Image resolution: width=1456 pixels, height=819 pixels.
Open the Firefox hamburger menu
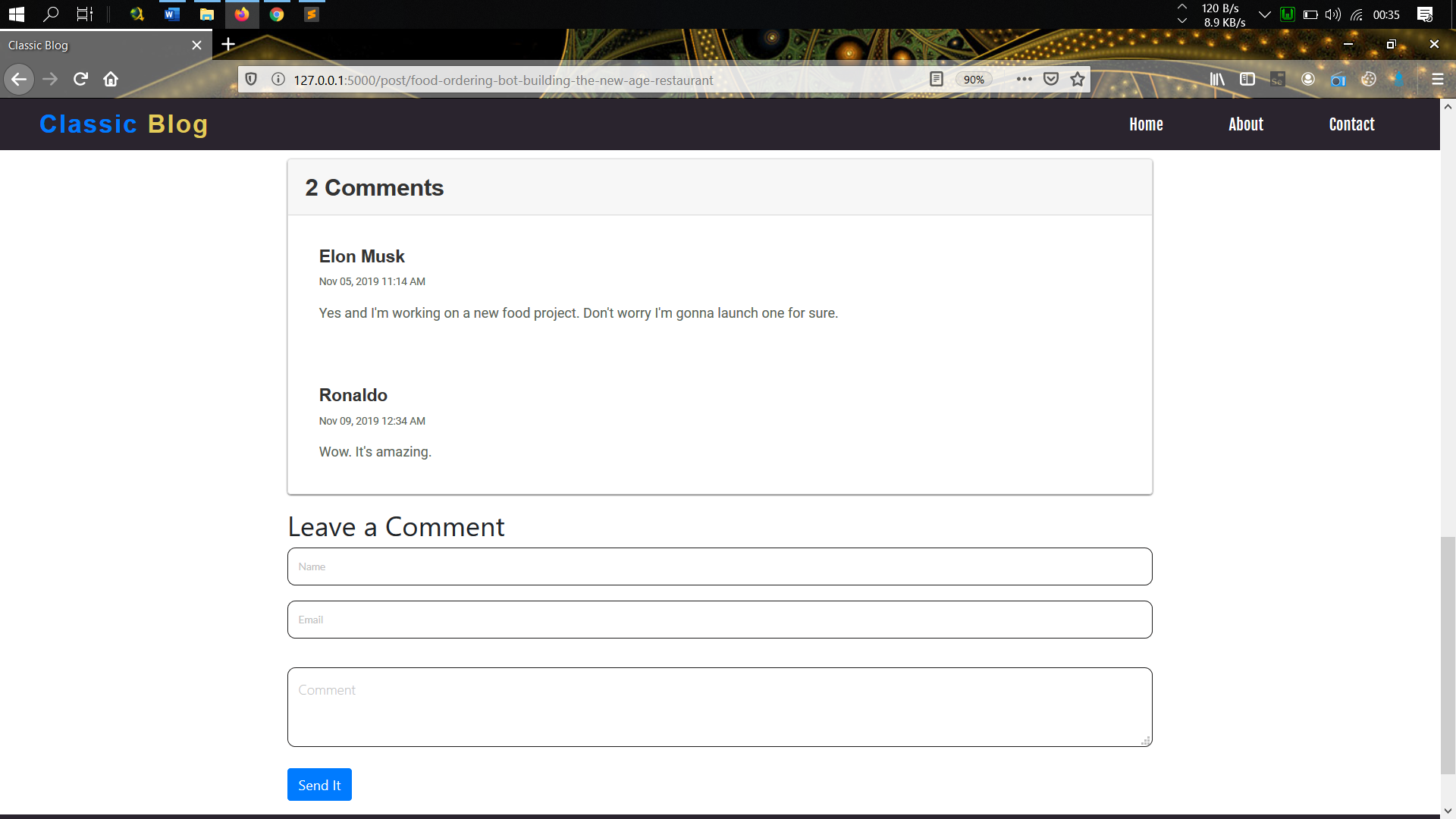tap(1437, 79)
